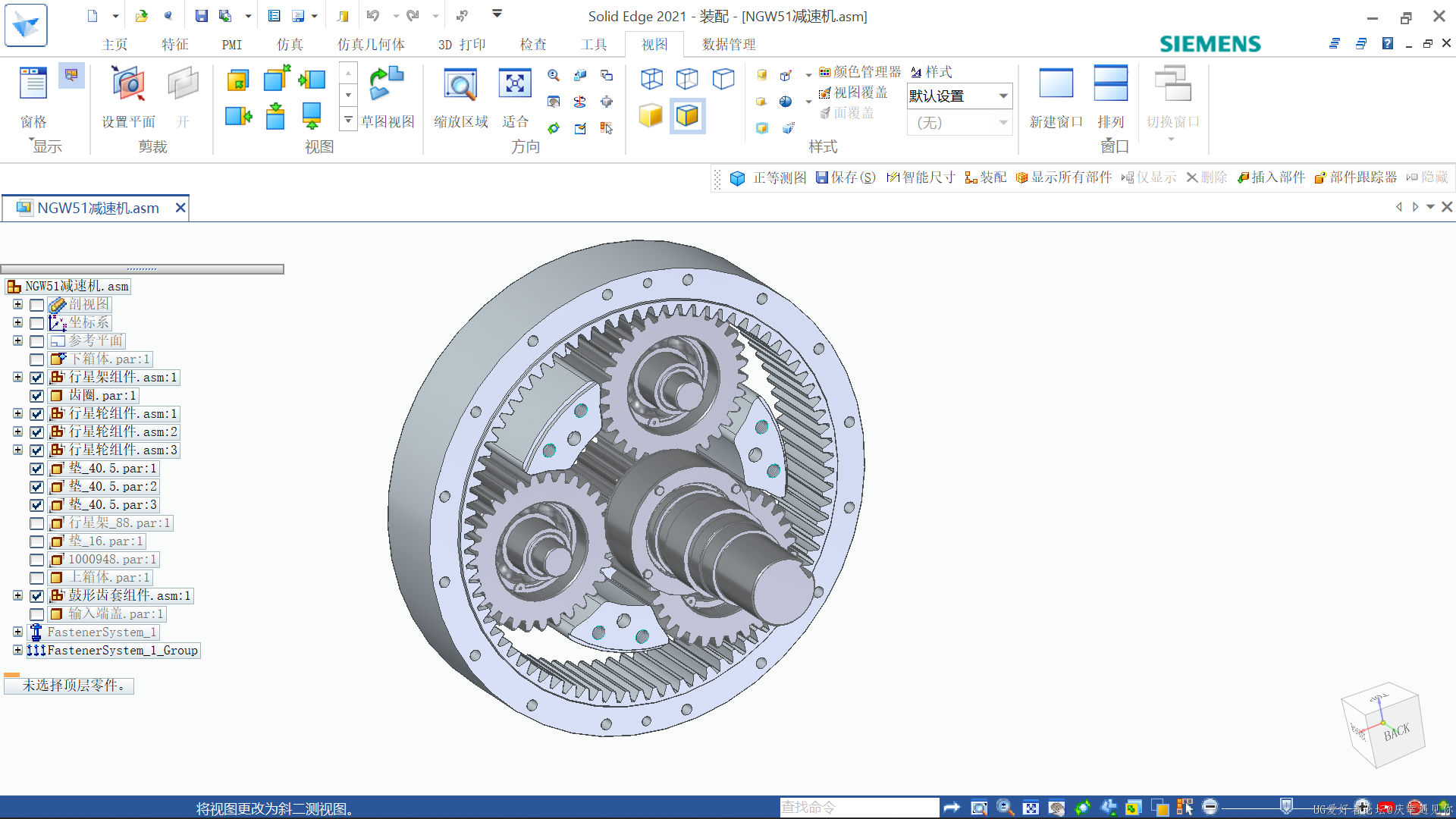Click the help question mark icon
This screenshot has width=1456, height=819.
1387,43
